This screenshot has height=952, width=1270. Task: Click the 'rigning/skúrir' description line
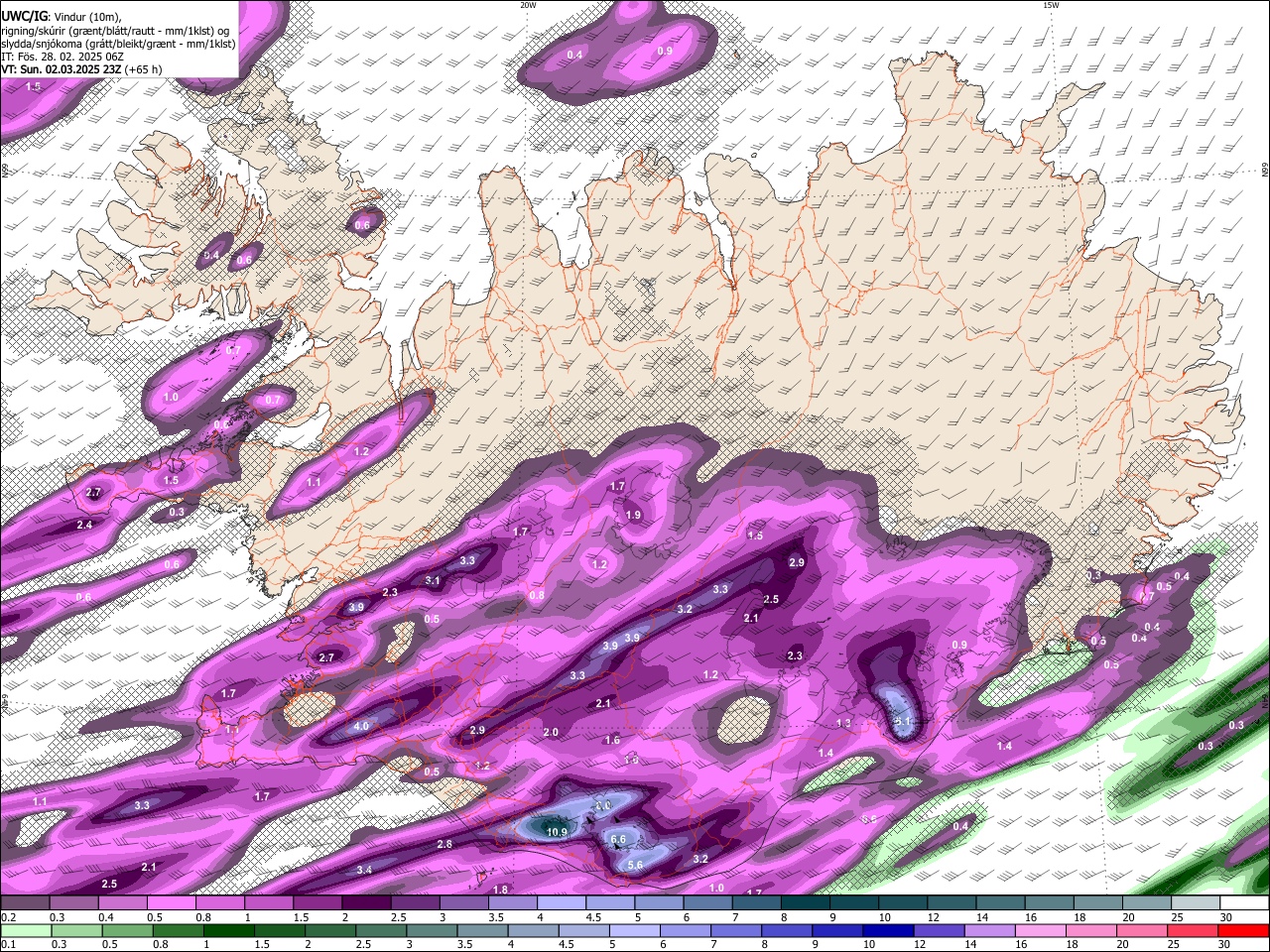(115, 31)
